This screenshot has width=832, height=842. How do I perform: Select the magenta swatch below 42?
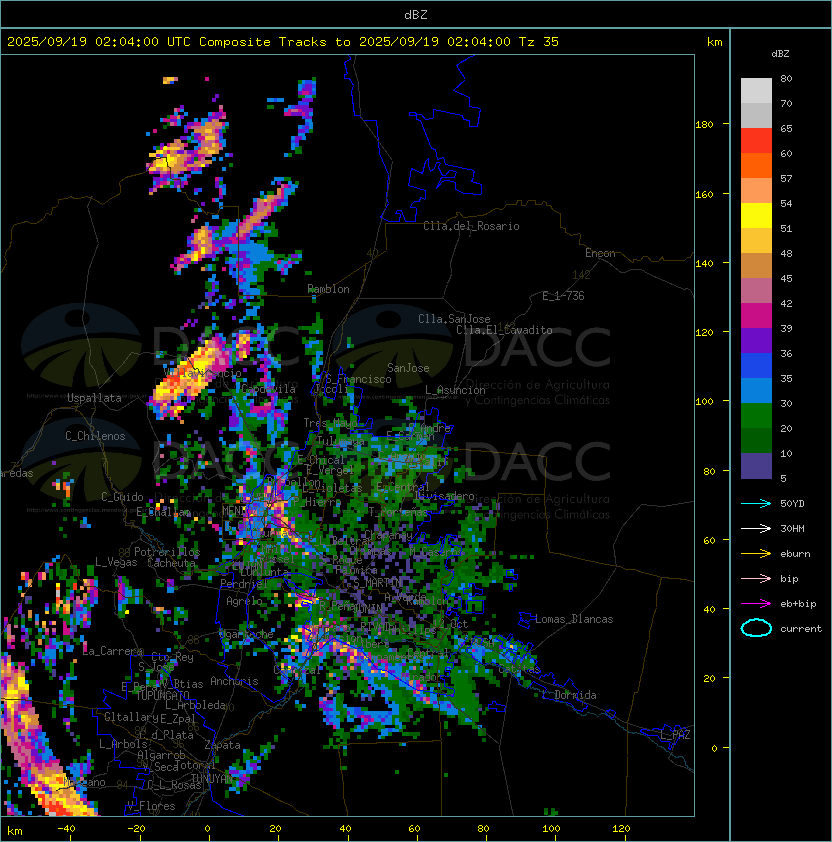click(x=756, y=316)
